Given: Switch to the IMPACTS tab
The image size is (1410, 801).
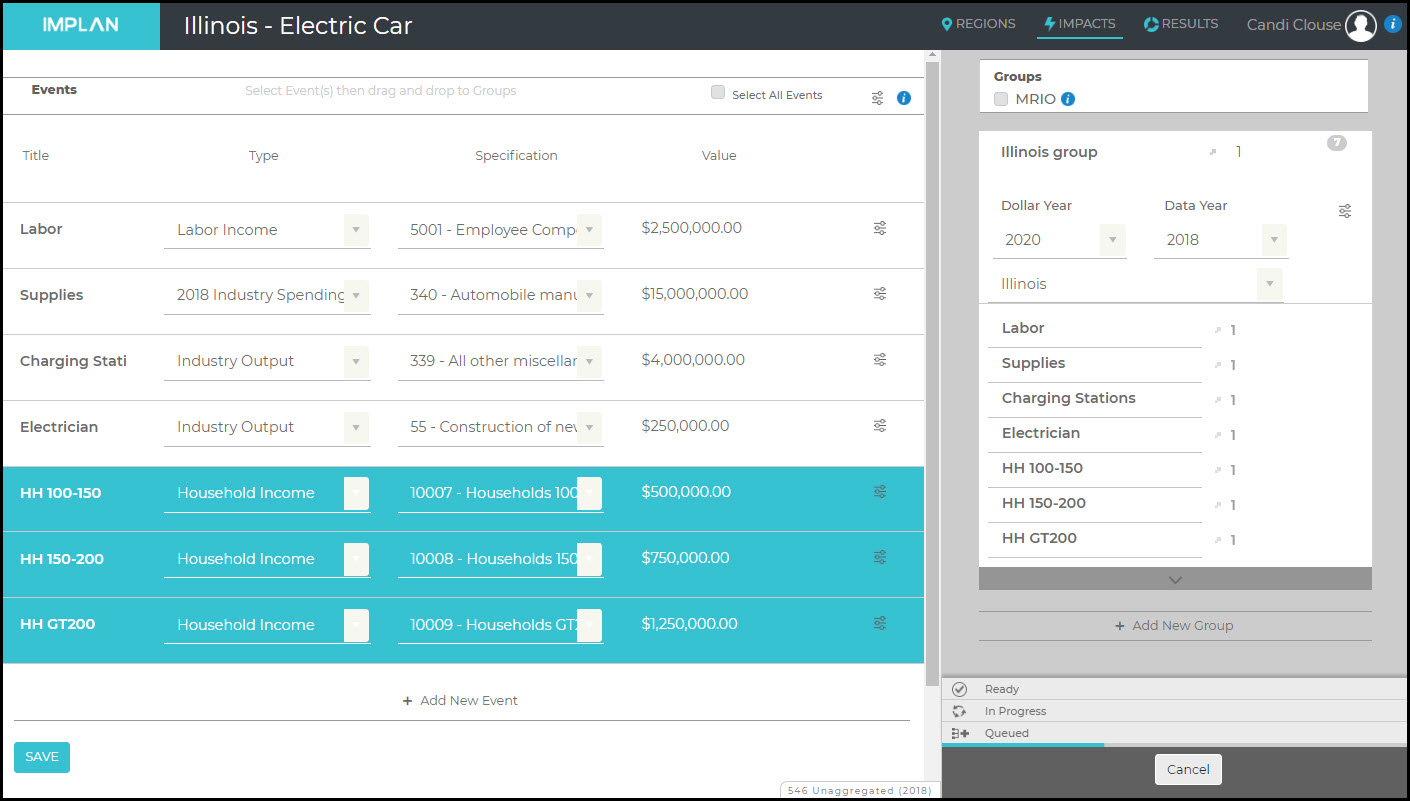Looking at the screenshot, I should (x=1079, y=24).
